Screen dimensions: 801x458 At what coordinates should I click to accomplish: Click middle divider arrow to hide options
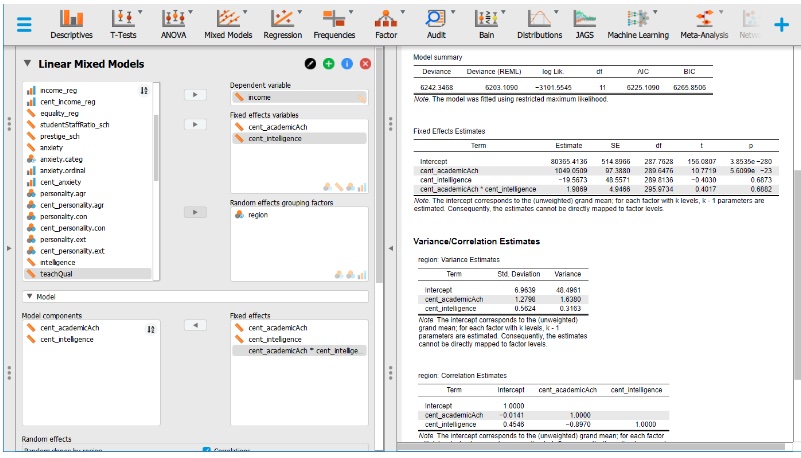[x=390, y=248]
